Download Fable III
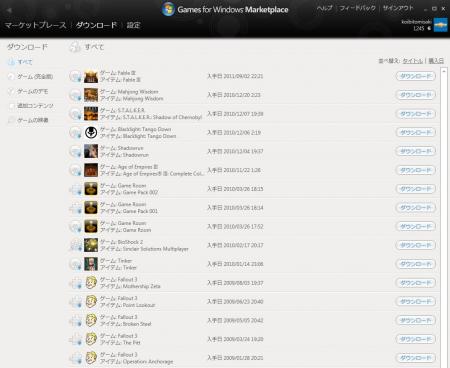 416,76
